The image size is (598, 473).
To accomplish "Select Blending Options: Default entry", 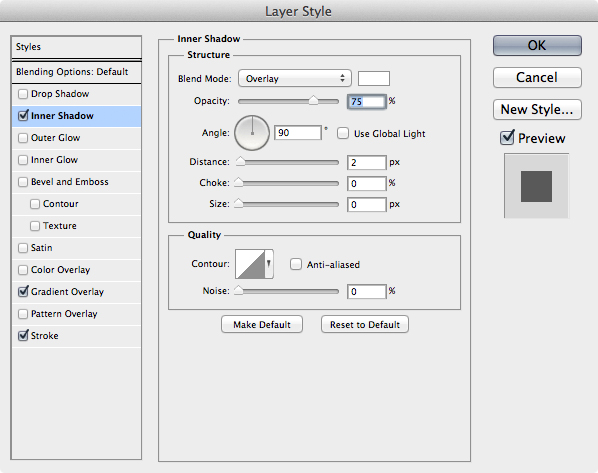I will 76,72.
